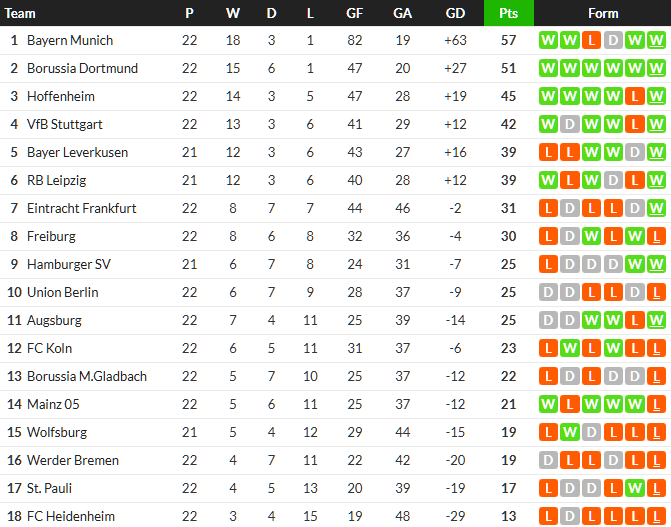Click FC Heidenheim's grey D form badge

tap(569, 517)
